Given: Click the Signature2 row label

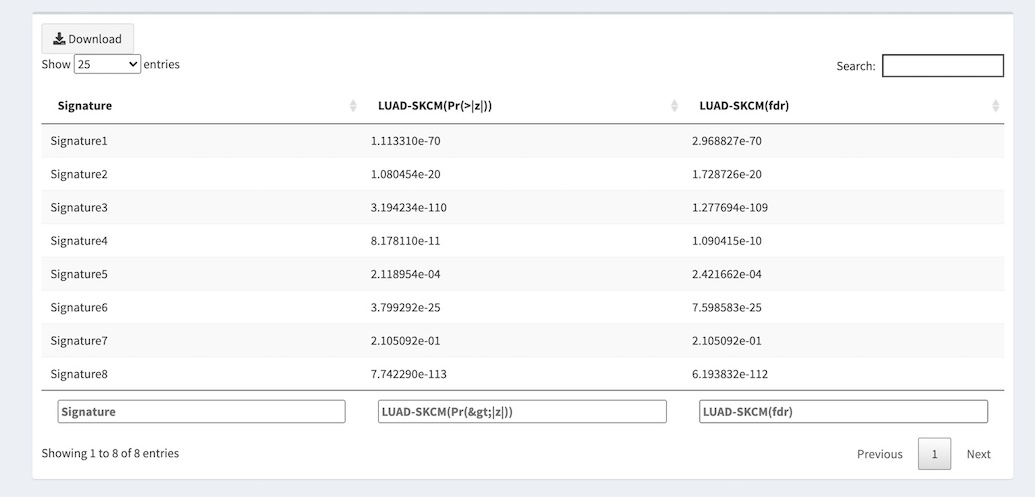Looking at the screenshot, I should pos(79,174).
